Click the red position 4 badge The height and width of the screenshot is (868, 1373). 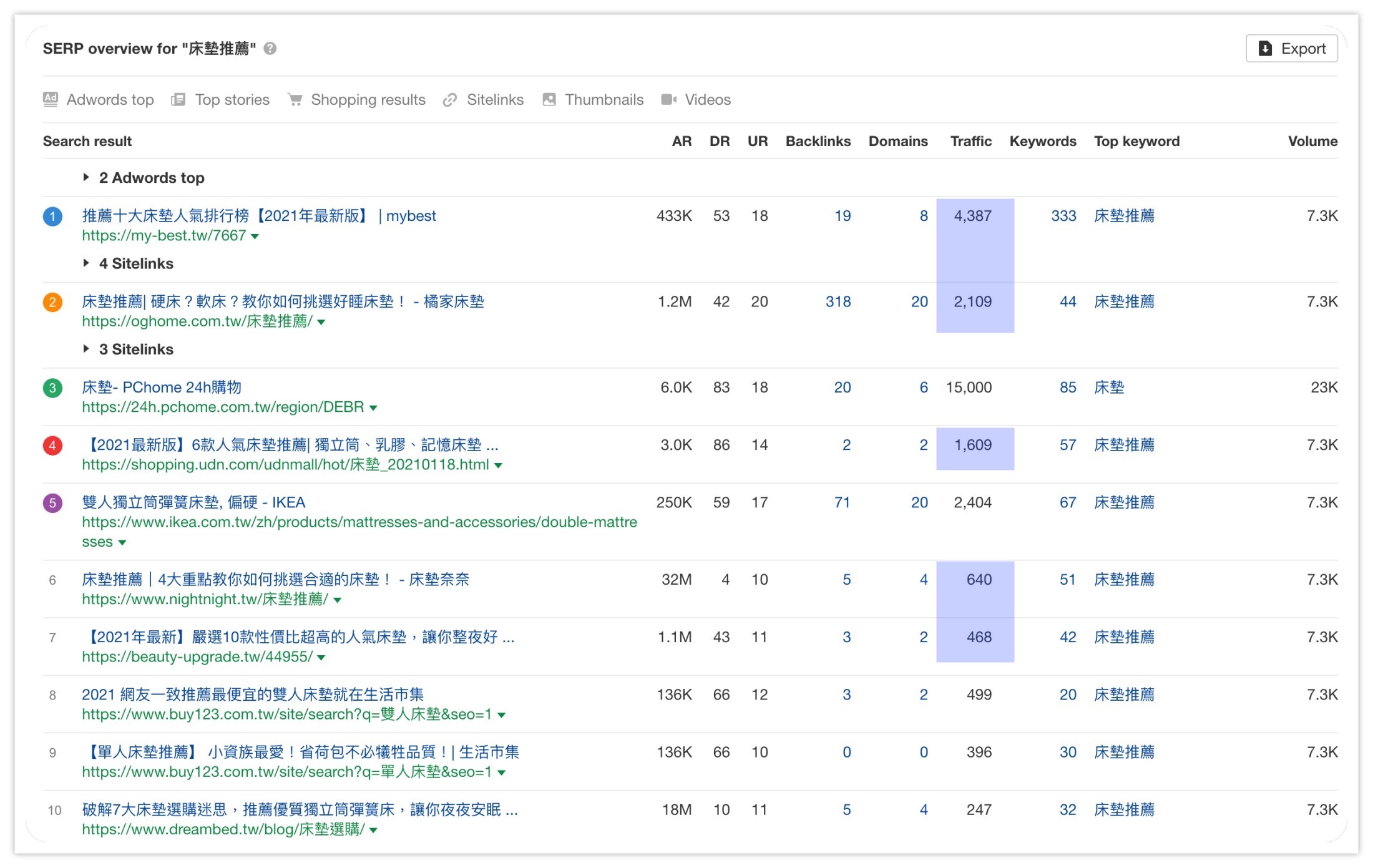point(52,446)
